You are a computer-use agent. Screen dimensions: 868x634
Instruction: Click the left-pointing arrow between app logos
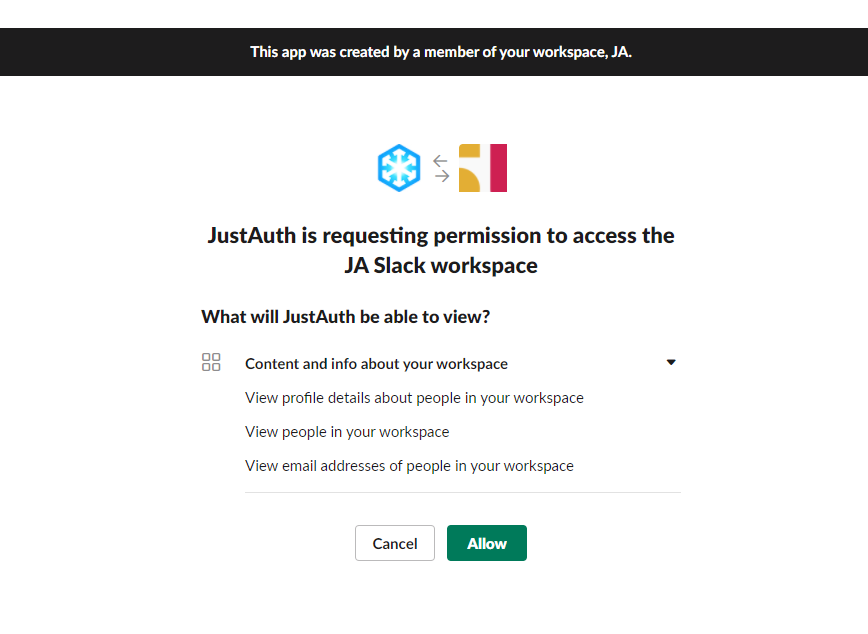point(440,161)
